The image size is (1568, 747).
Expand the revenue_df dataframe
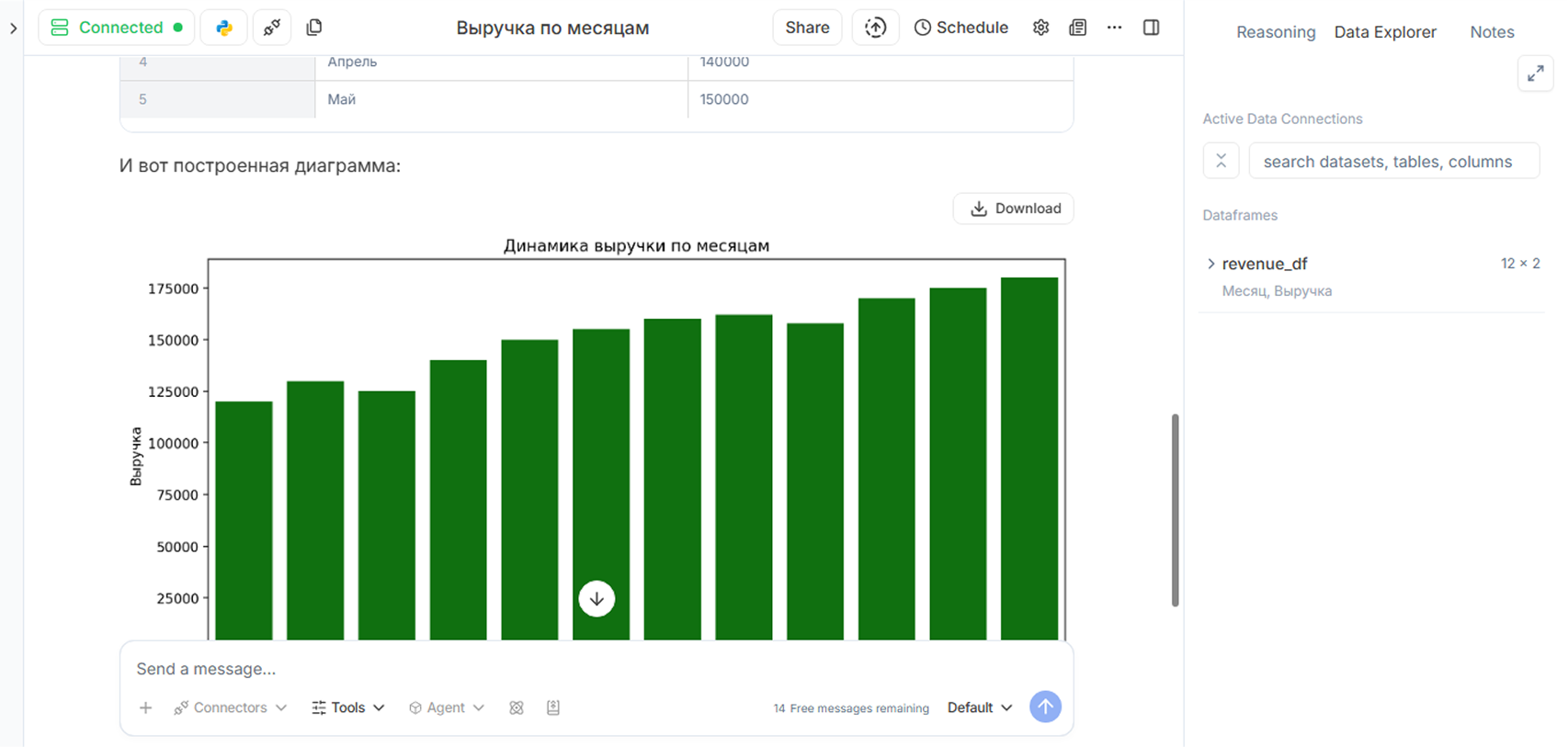(x=1211, y=264)
